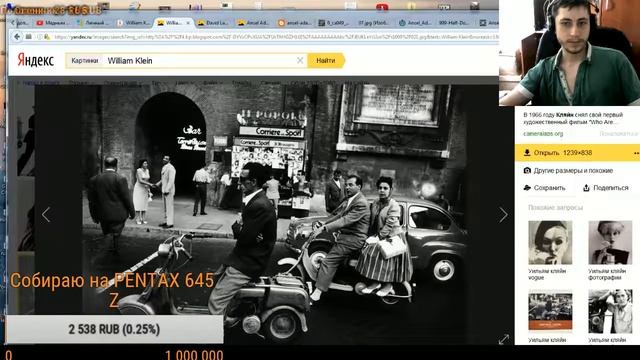Click camera icon beside Другие размеры
This screenshot has width=640, height=360.
point(527,171)
